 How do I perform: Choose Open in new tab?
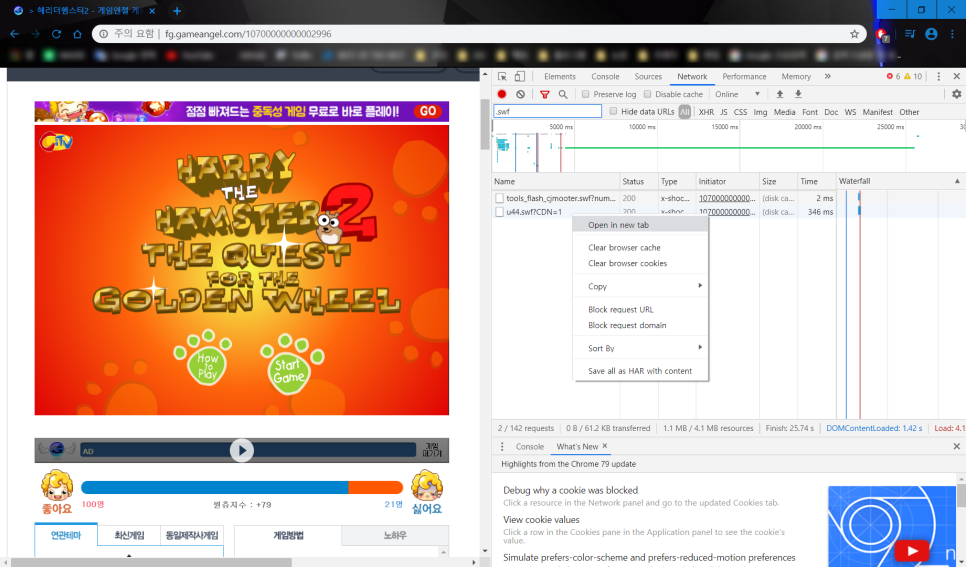(640, 225)
